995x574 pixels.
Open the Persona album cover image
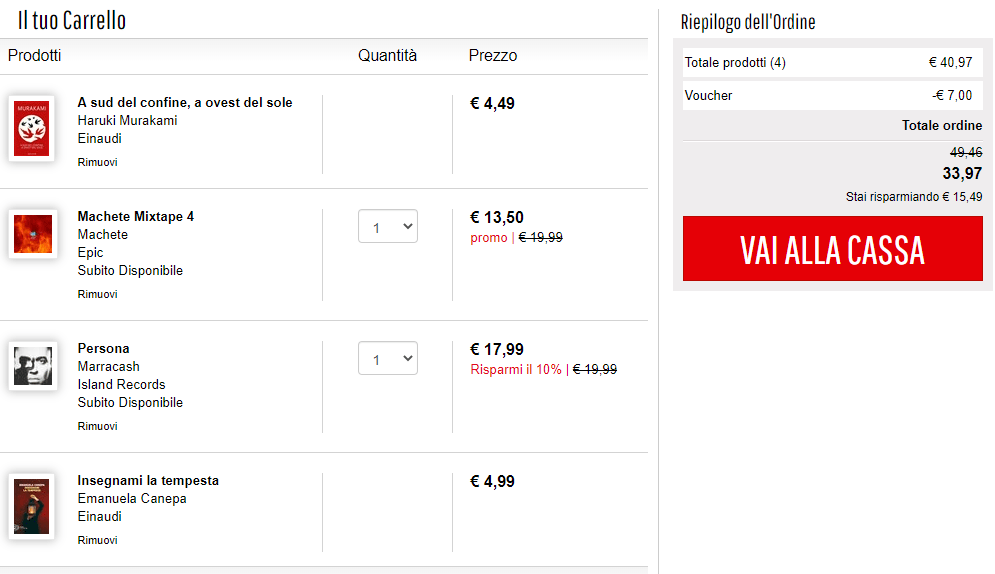tap(31, 367)
